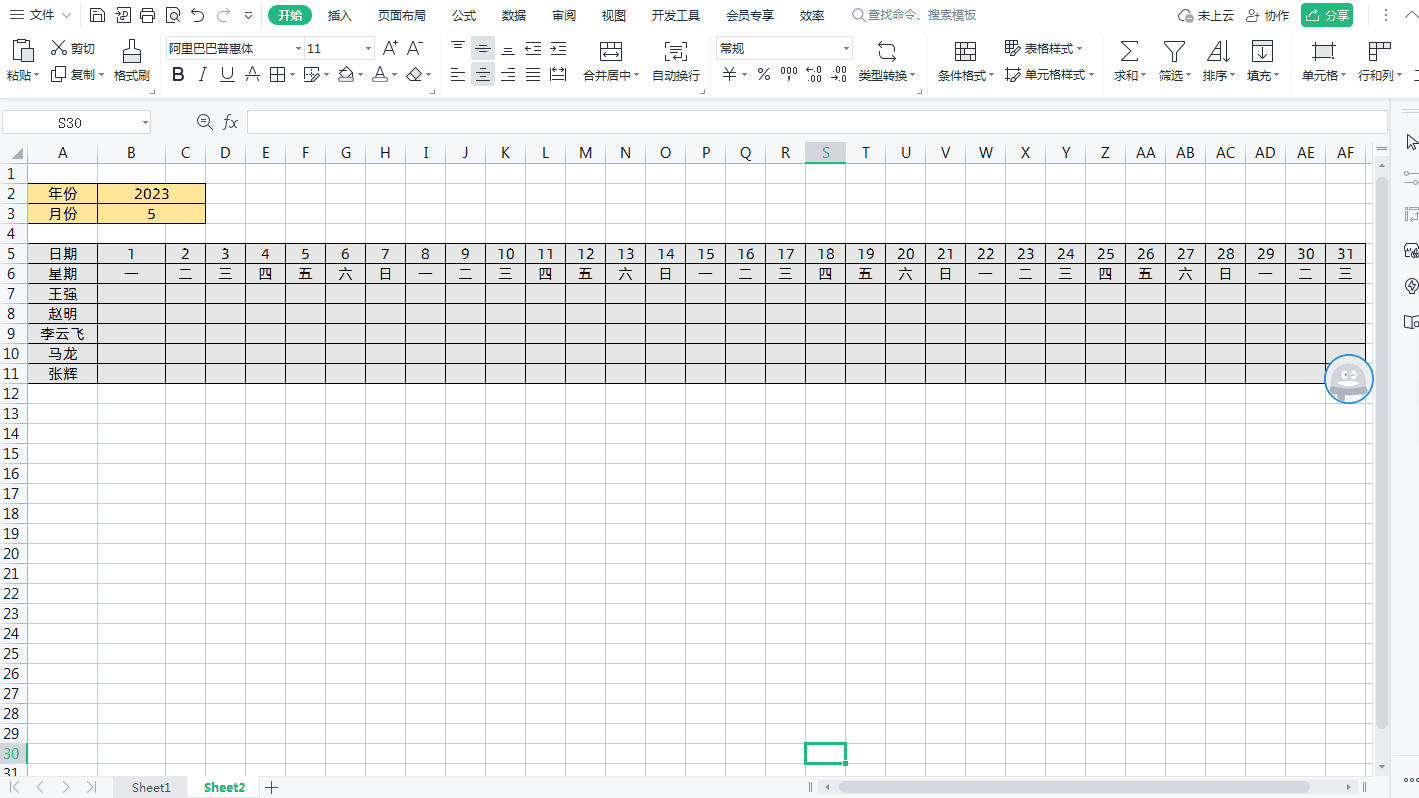Click the Sort (排序) icon
Screen dimensions: 1419x798
(x=1218, y=51)
